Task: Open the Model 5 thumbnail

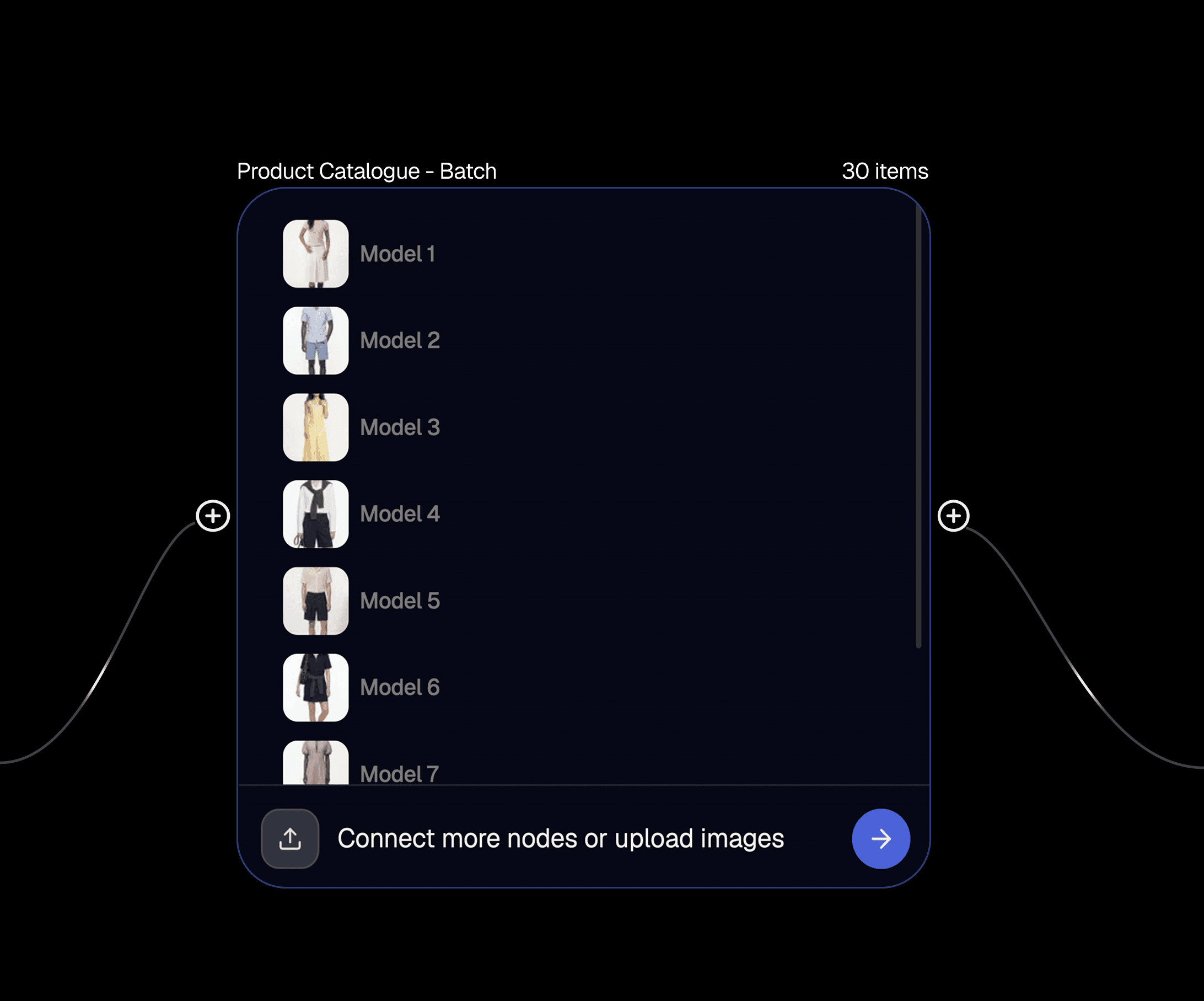Action: click(x=316, y=601)
